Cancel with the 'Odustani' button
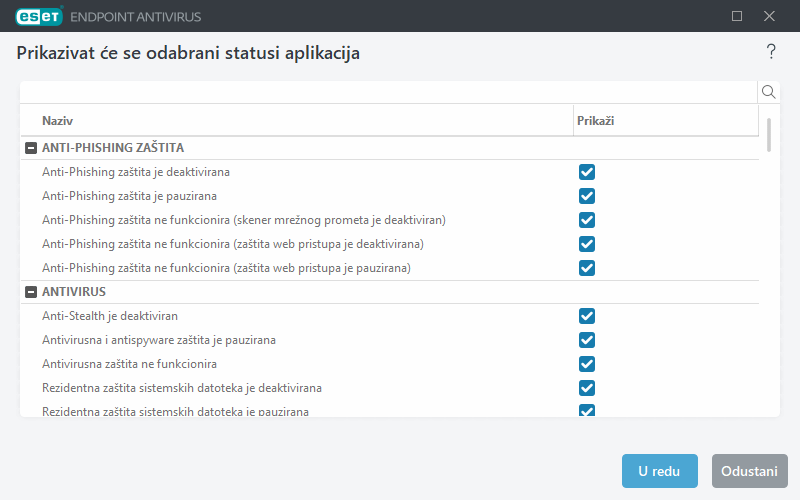Screen dimensions: 800x500 (749, 471)
